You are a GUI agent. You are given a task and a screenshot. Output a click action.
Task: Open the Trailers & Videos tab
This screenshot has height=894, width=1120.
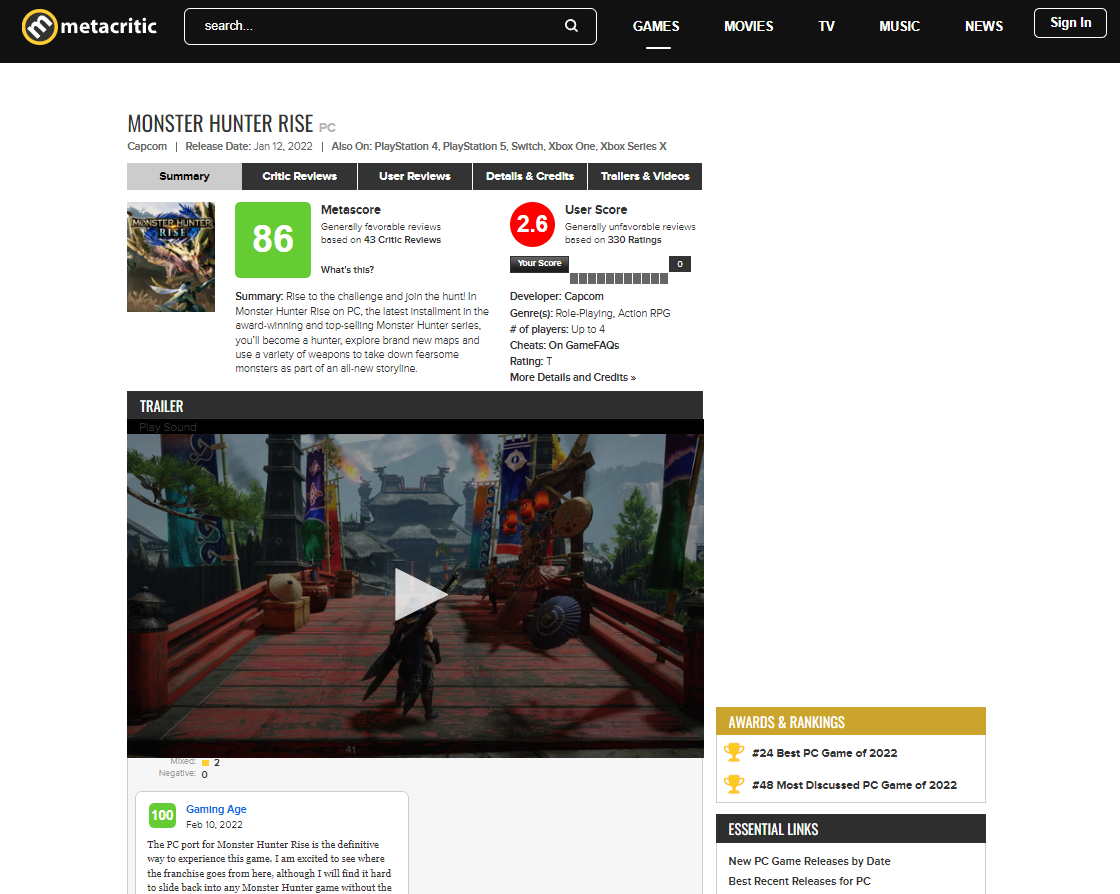click(645, 176)
